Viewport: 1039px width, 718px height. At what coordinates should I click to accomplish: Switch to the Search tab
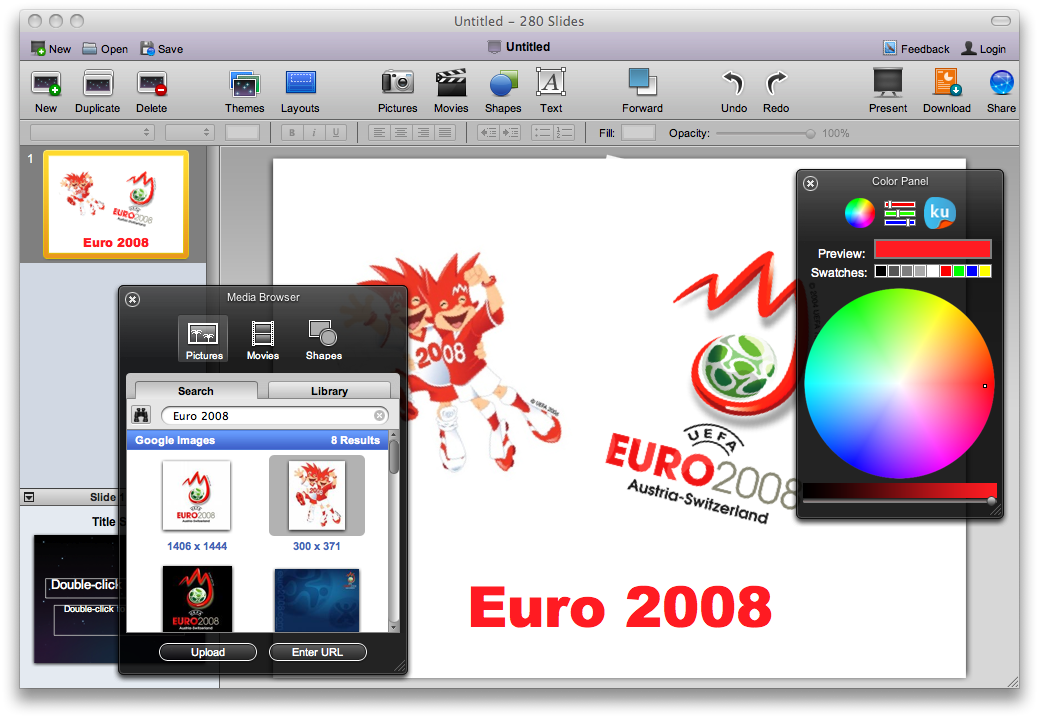196,391
